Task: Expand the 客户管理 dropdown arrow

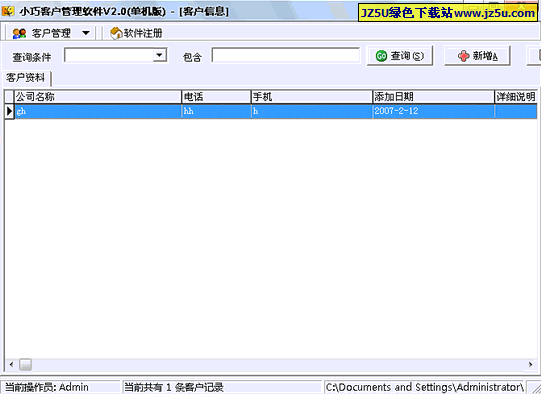Action: click(x=86, y=33)
